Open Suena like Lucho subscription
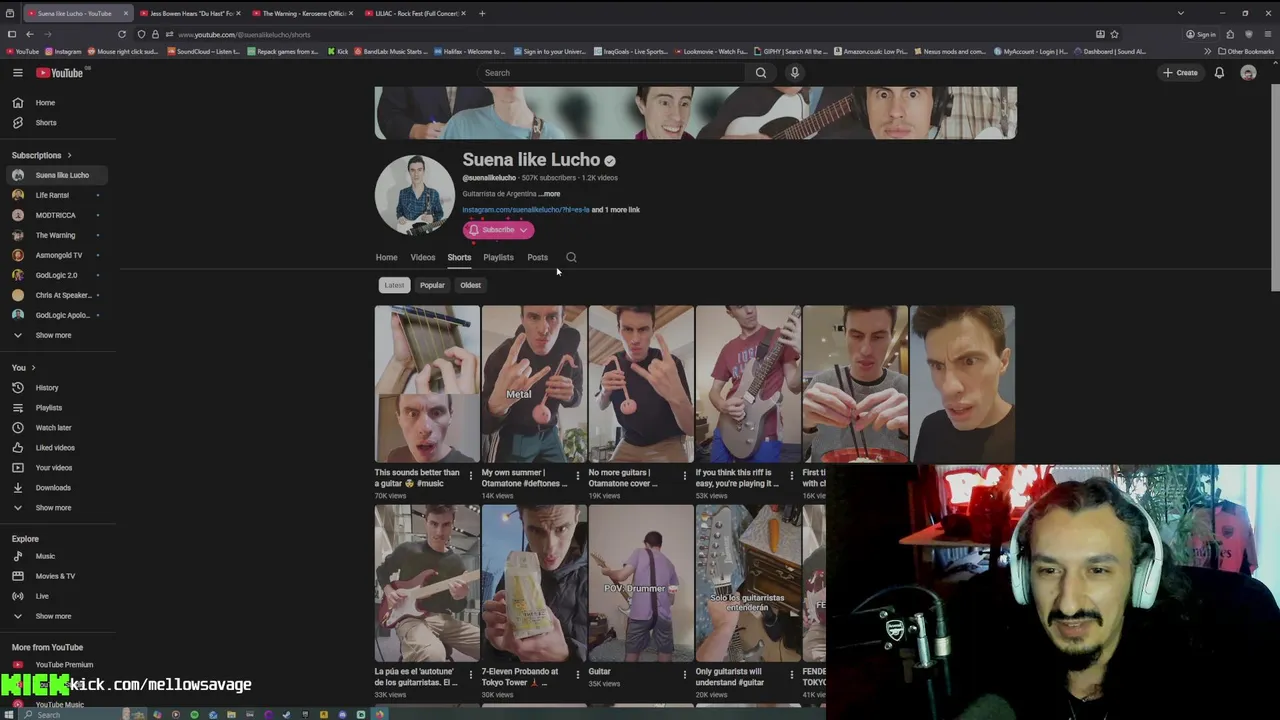Image resolution: width=1280 pixels, height=720 pixels. 56,175
